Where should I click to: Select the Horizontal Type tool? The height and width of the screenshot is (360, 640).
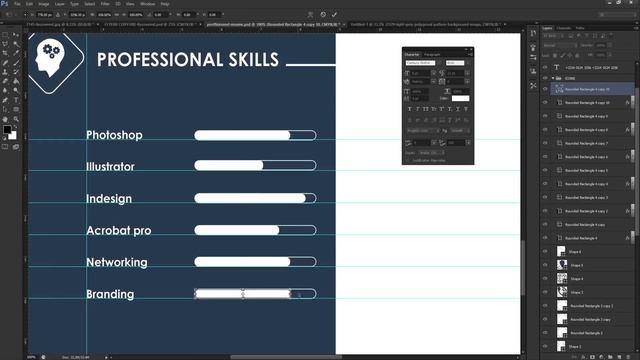(x=16, y=100)
